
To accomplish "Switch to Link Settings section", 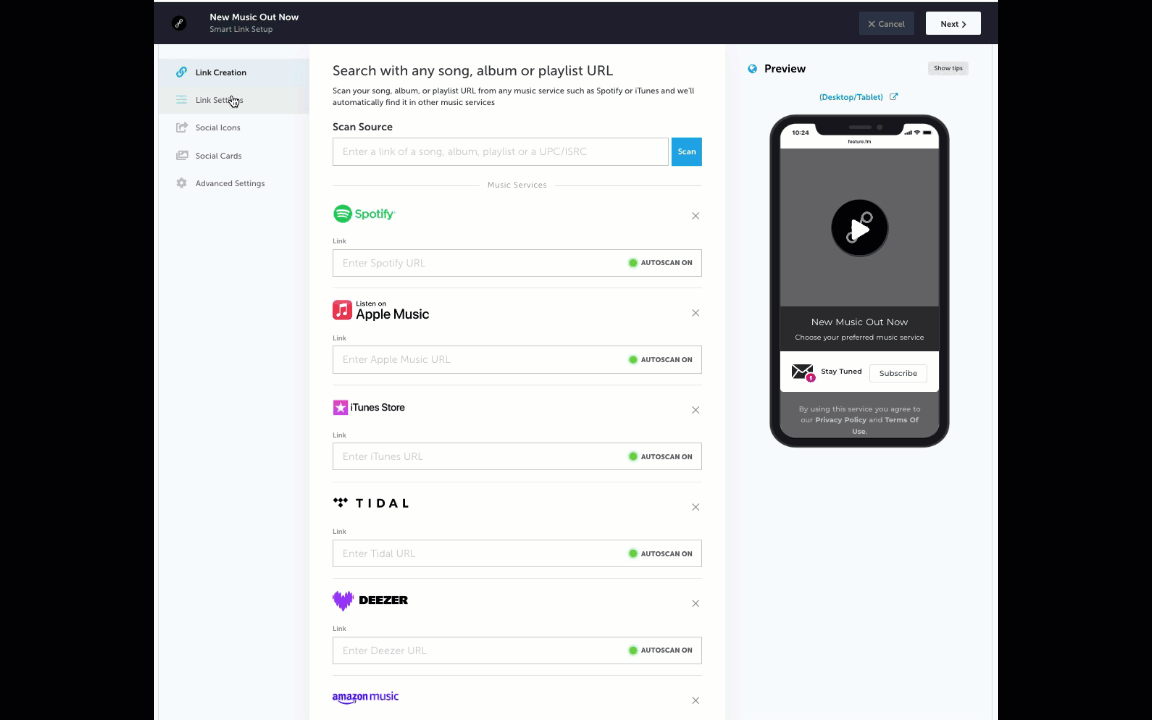I will pos(234,100).
